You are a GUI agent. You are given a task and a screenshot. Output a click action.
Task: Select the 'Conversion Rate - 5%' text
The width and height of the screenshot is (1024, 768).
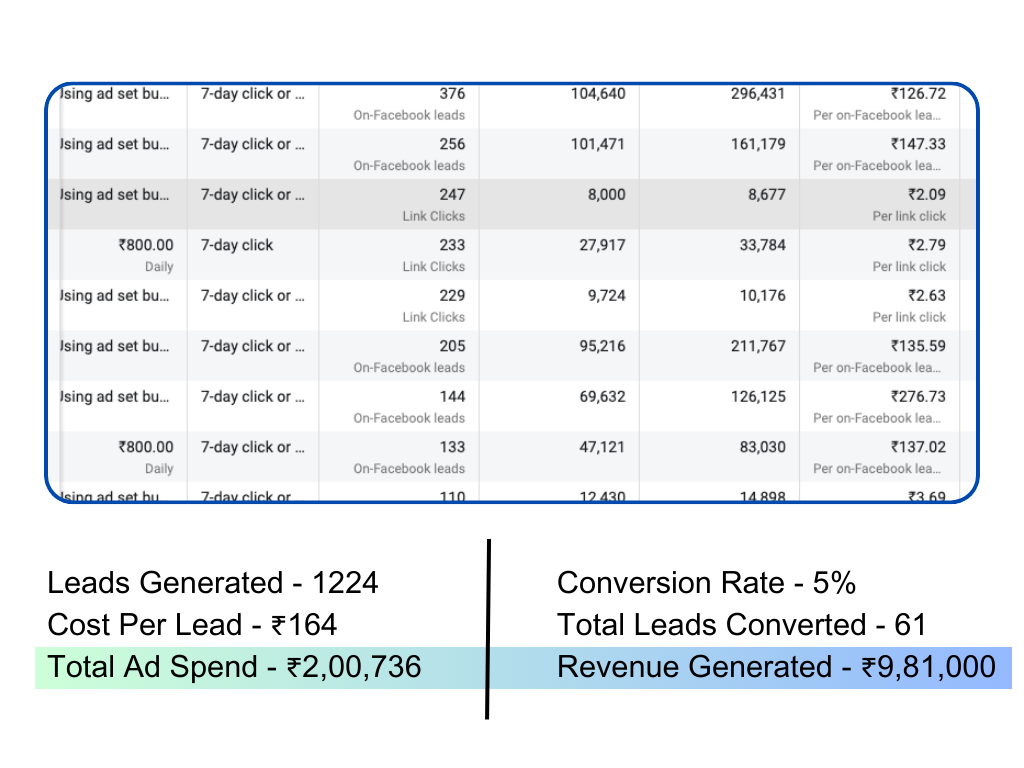706,583
